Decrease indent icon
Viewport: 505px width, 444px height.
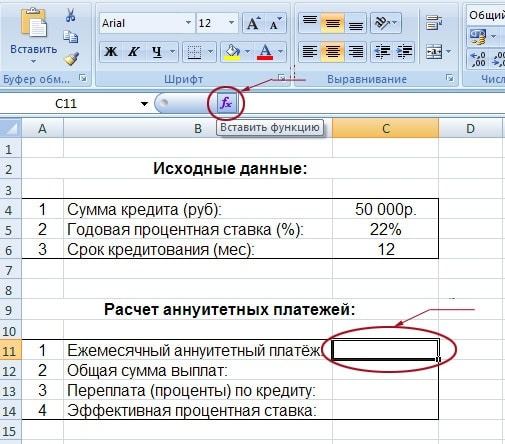[382, 52]
